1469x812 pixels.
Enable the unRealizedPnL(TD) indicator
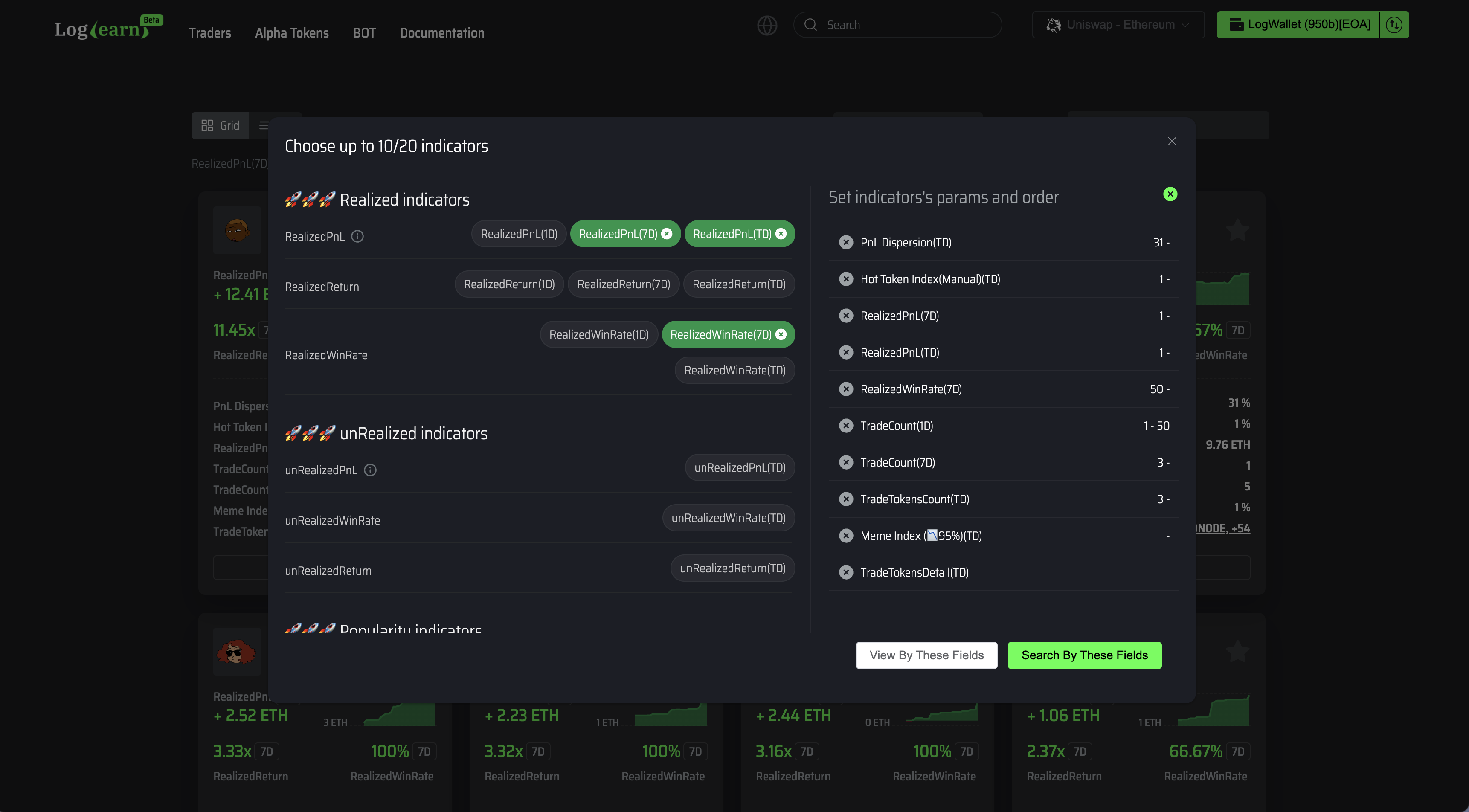[740, 467]
